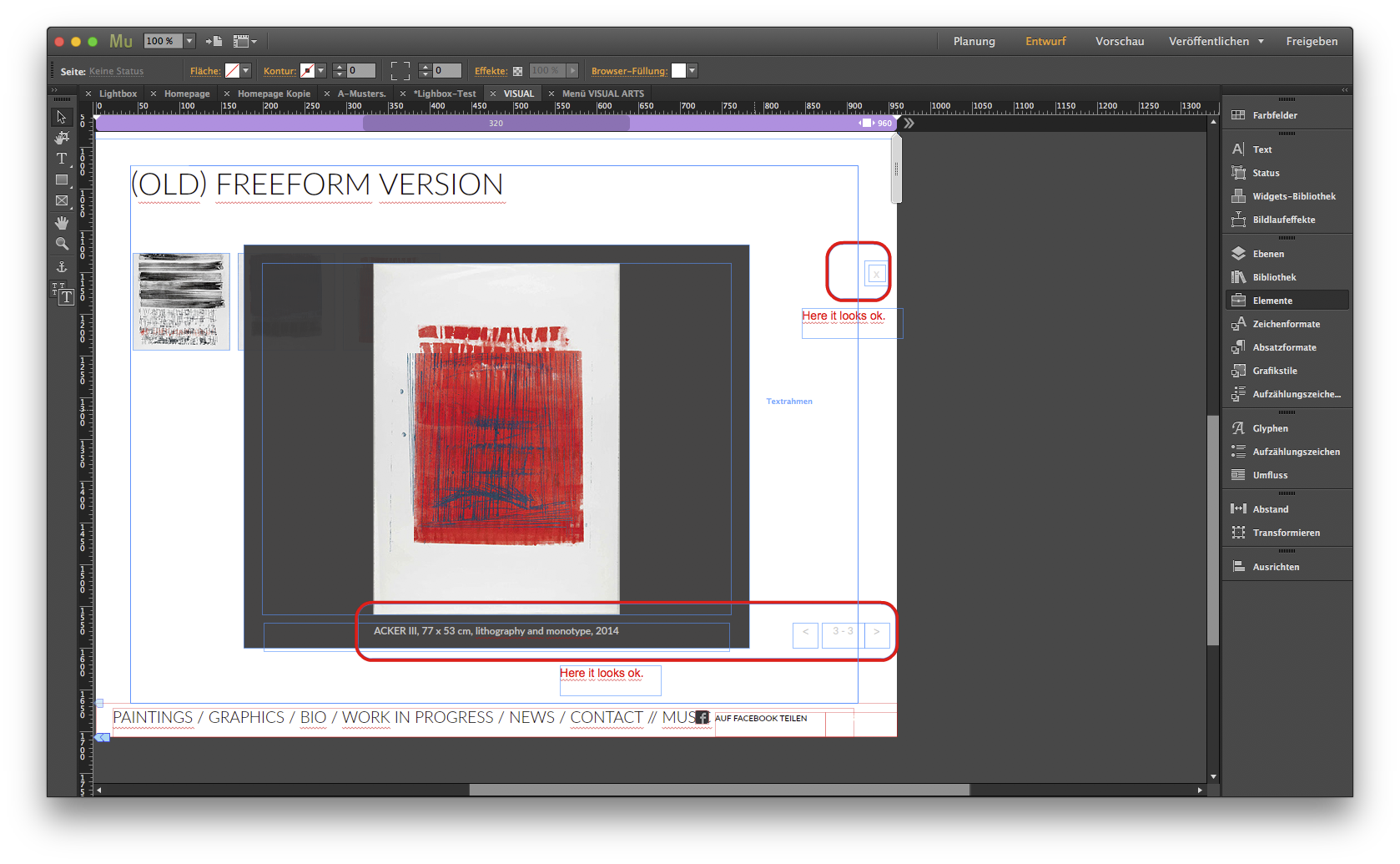The image size is (1400, 864).
Task: Click the Keine Status link
Action: (116, 71)
